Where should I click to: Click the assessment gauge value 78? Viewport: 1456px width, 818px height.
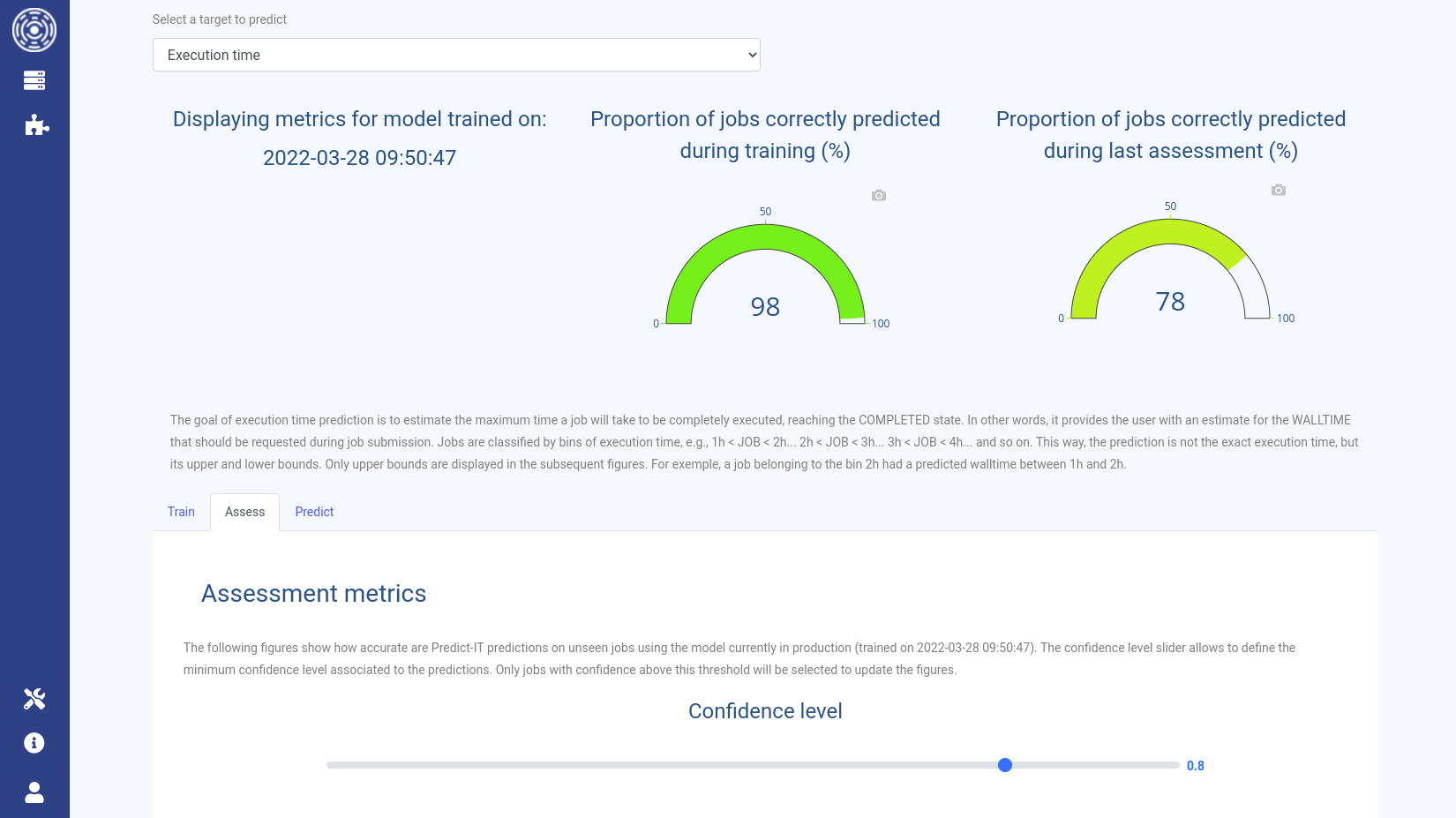tap(1170, 302)
